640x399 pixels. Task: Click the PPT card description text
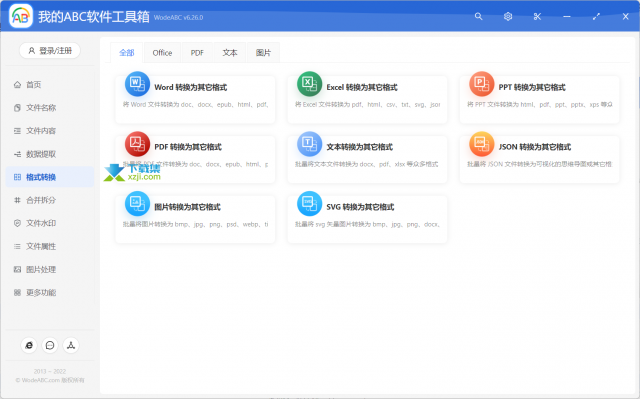click(x=540, y=104)
